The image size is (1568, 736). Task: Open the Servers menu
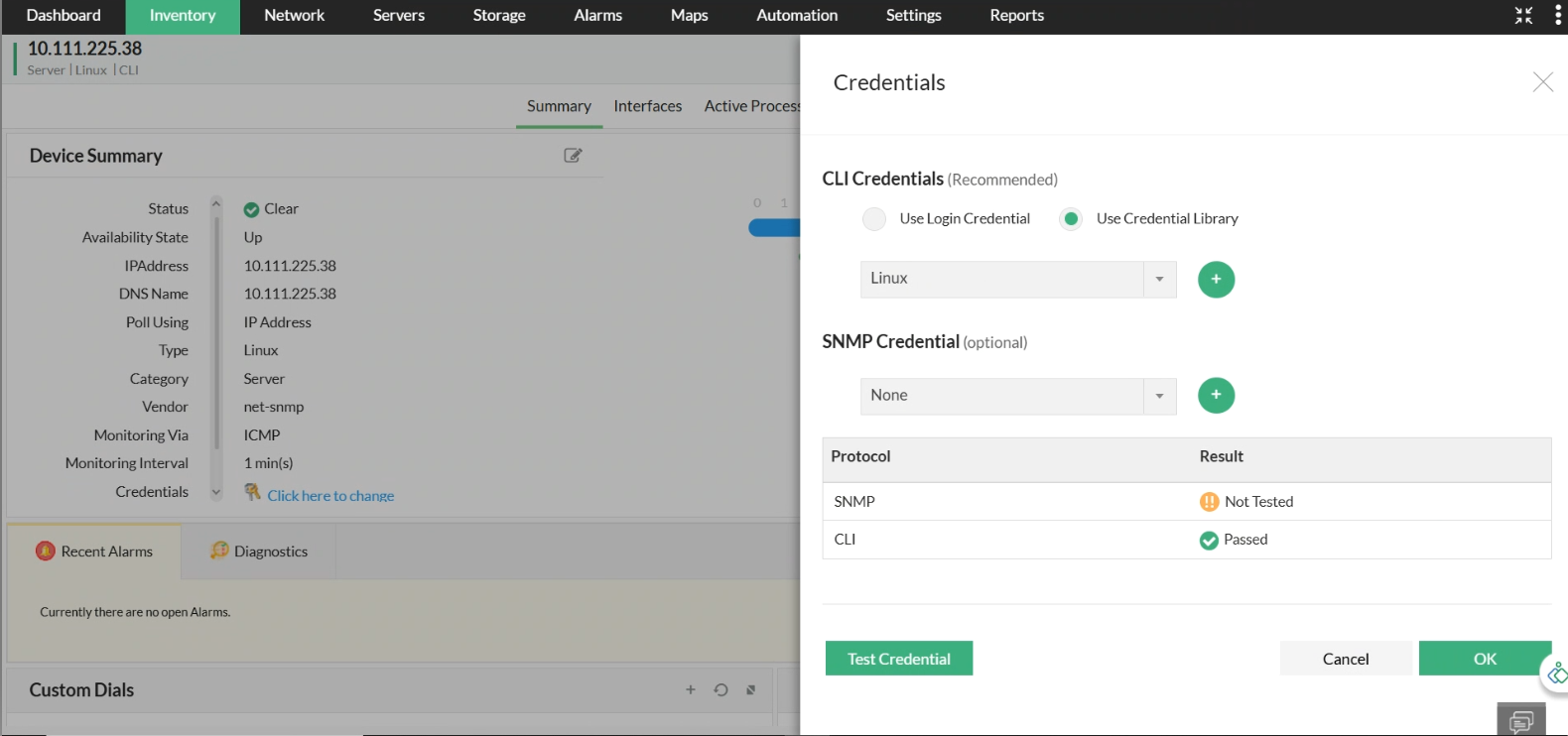click(x=399, y=16)
